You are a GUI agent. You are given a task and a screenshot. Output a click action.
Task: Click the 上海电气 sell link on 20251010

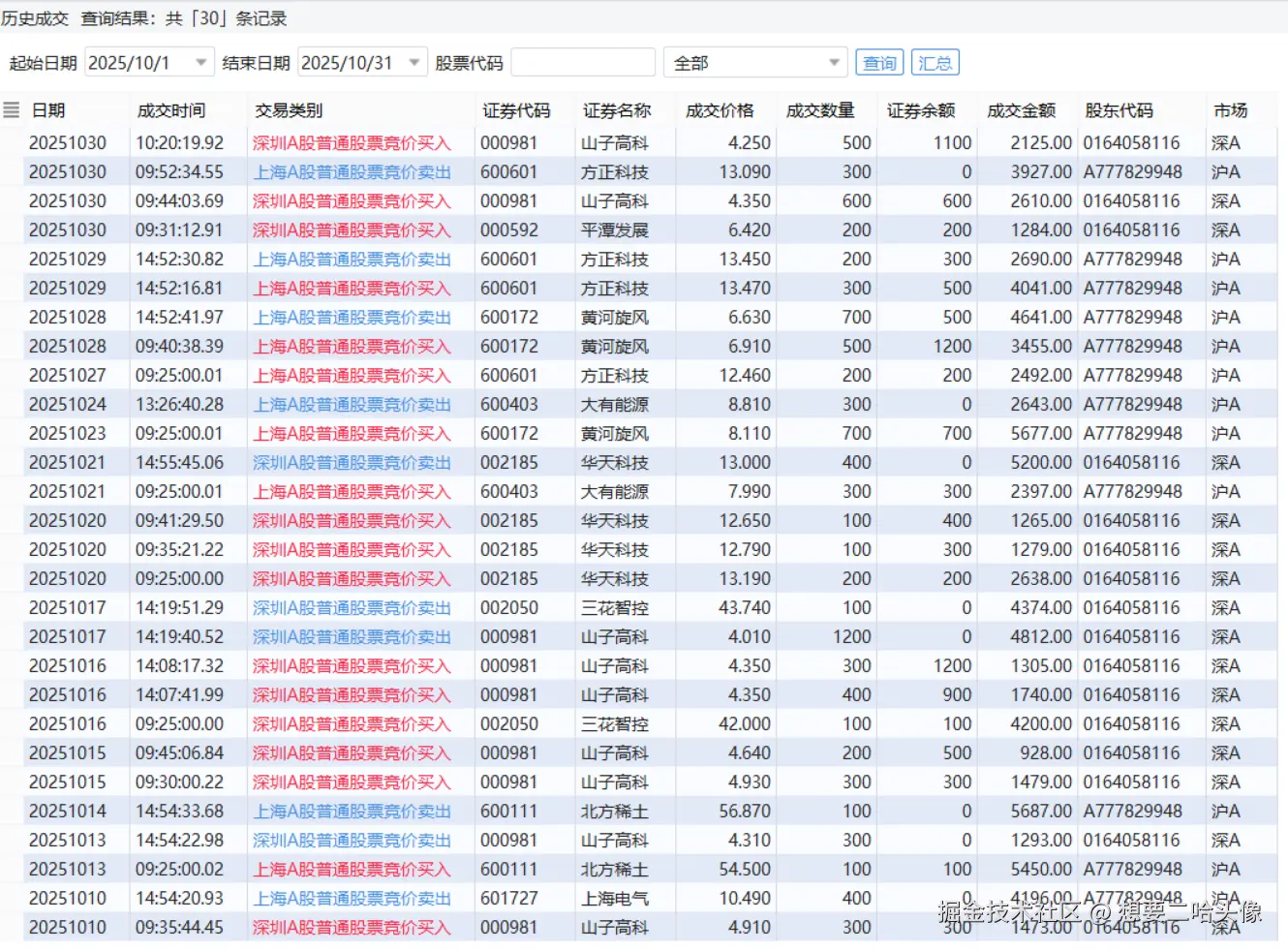click(352, 898)
